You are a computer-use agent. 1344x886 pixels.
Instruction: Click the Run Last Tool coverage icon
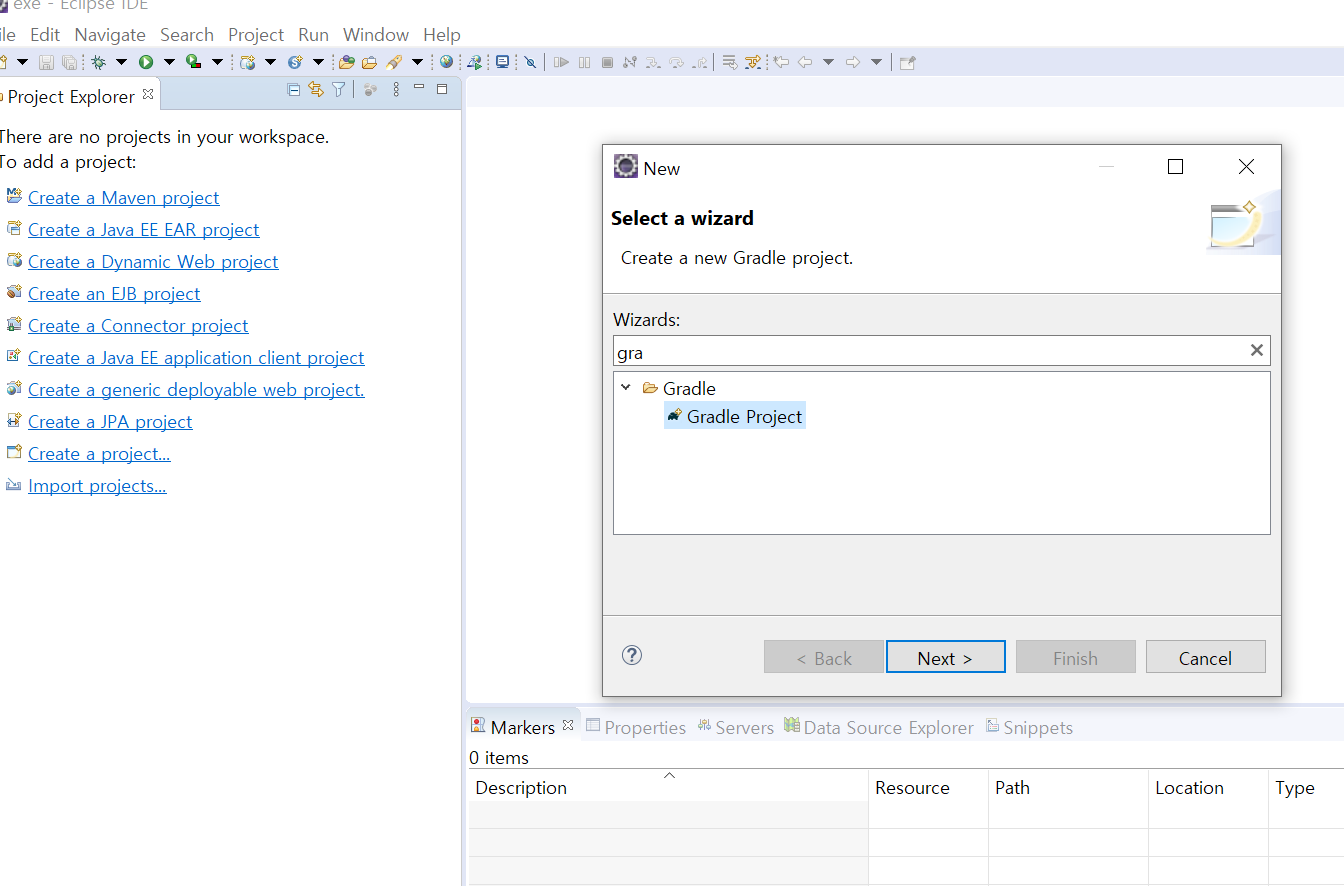[193, 62]
